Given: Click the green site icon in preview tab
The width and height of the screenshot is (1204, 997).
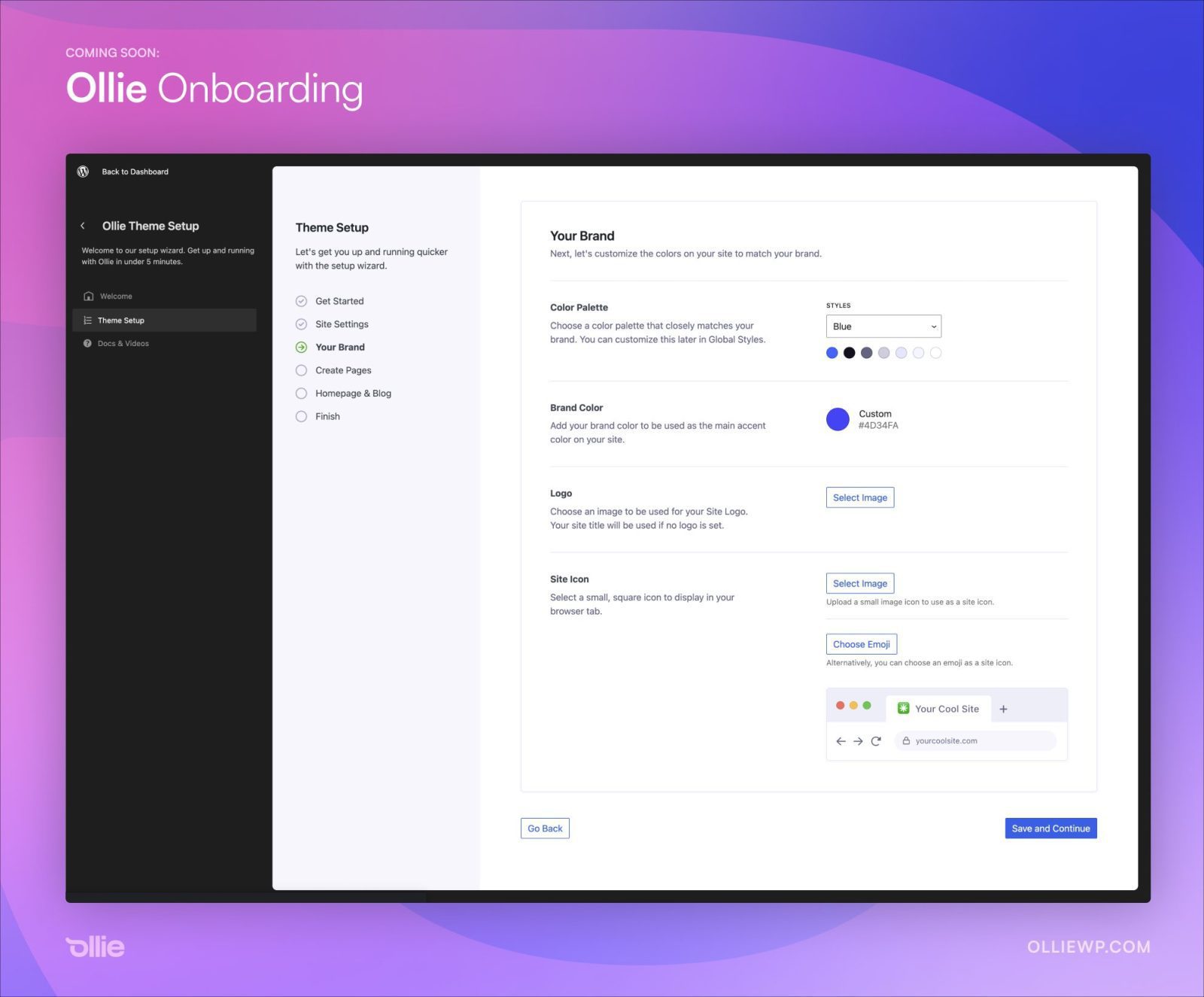Looking at the screenshot, I should [x=903, y=708].
